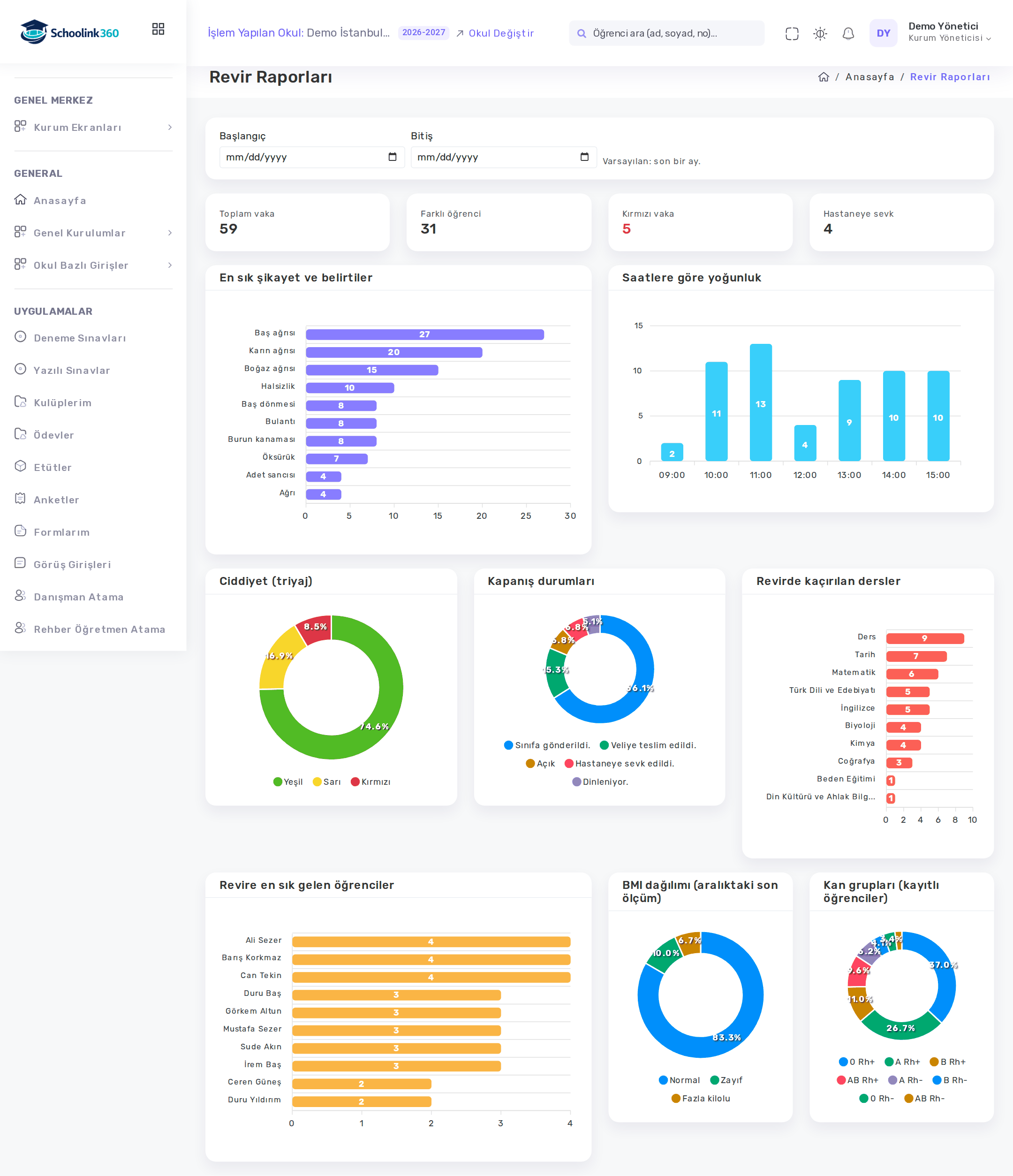1013x1176 pixels.
Task: Click the Etütler cube icon
Action: click(21, 467)
